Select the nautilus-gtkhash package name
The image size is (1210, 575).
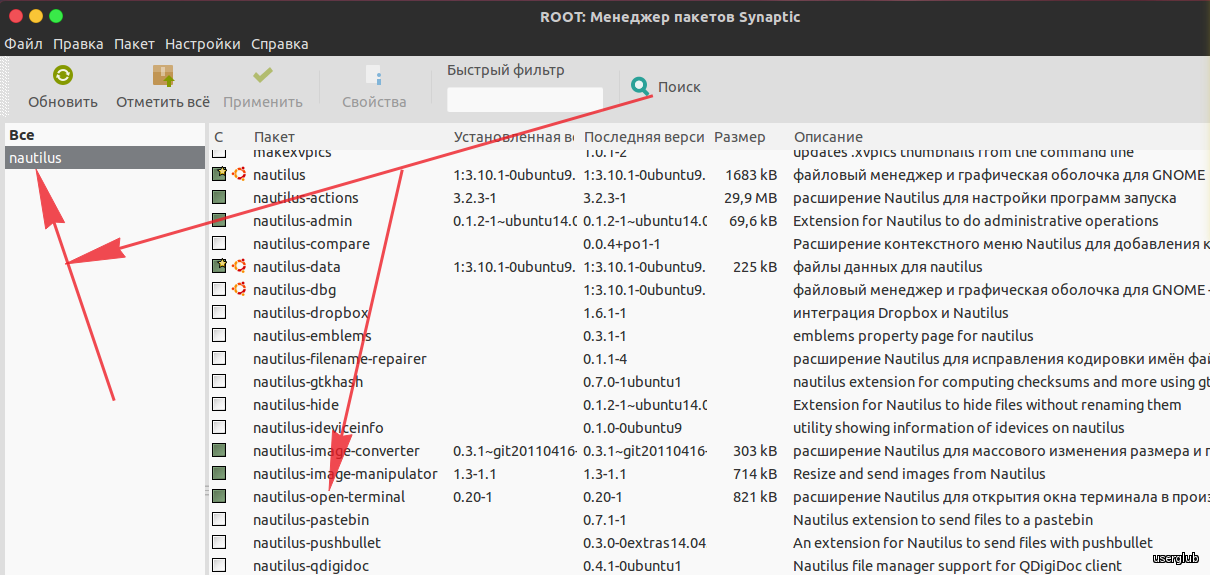308,382
